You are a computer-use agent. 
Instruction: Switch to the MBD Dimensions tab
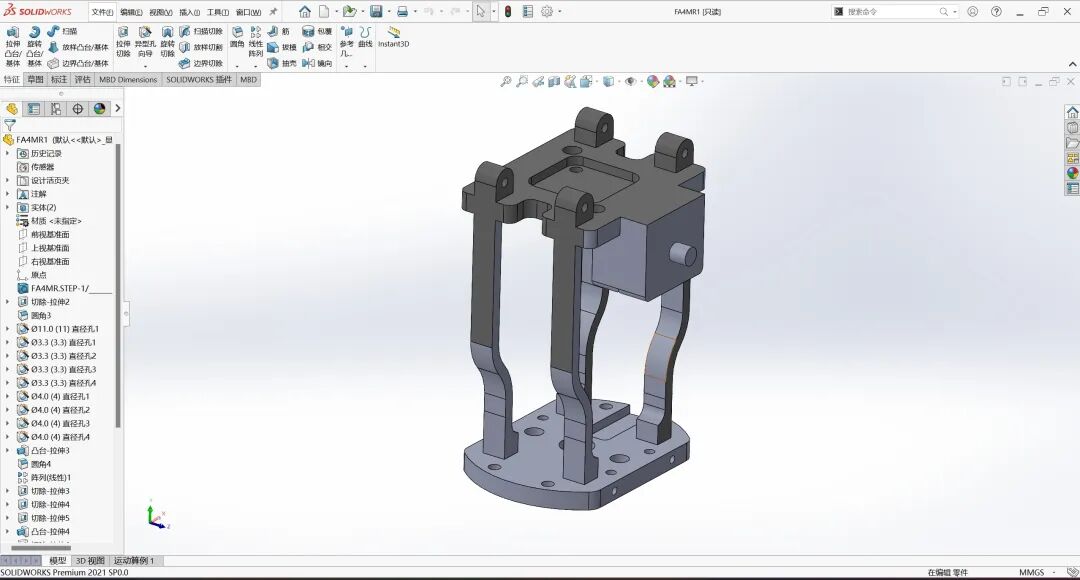pos(128,79)
